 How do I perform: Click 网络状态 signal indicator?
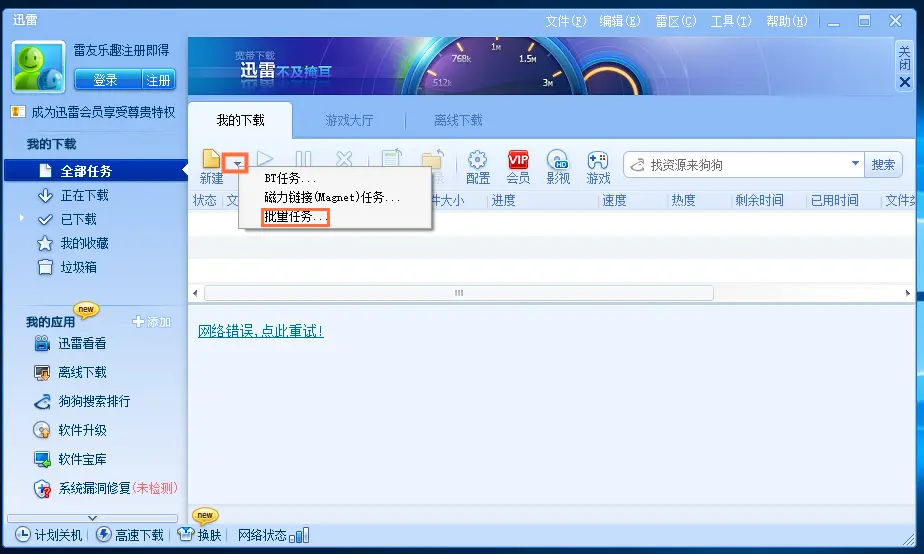click(273, 535)
